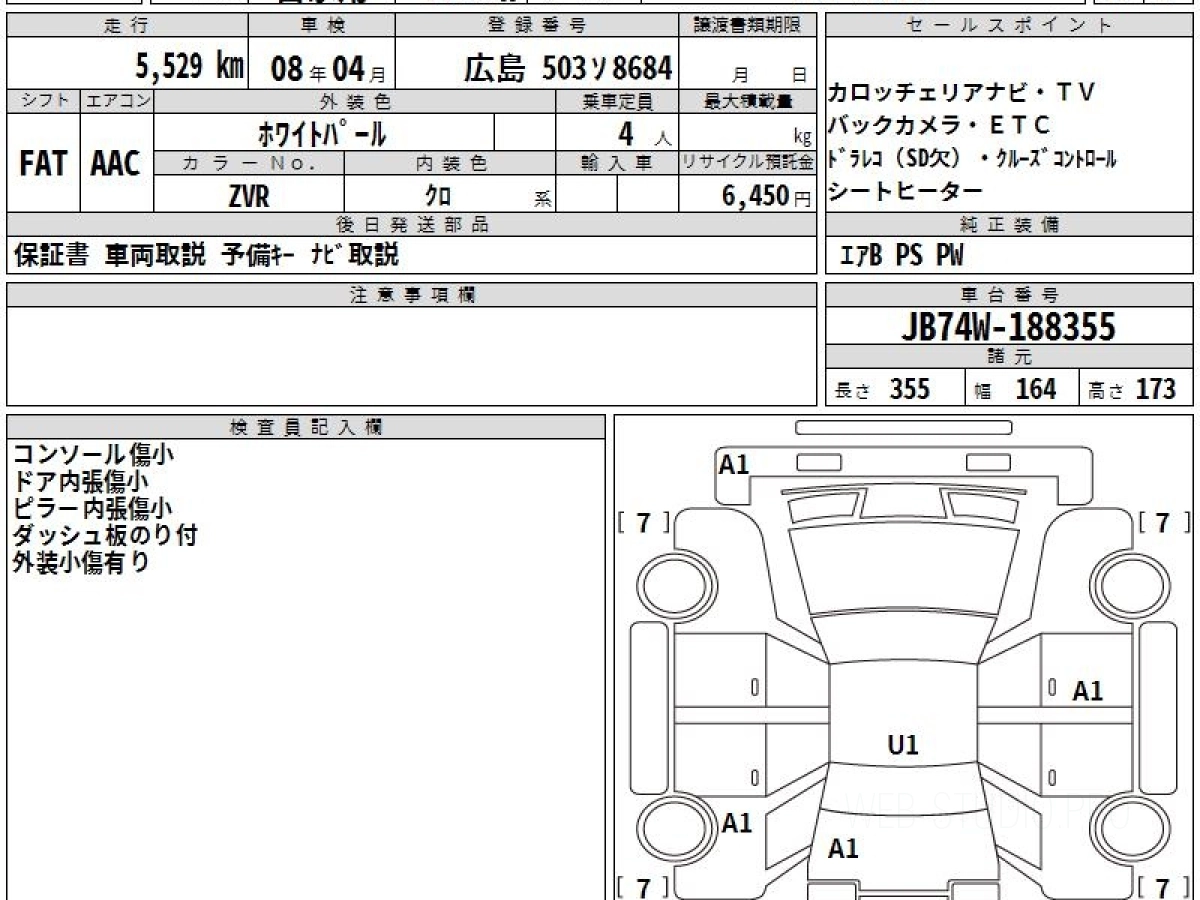Click the registration number 広島 503ソ 8684
The height and width of the screenshot is (900, 1200).
coord(567,68)
